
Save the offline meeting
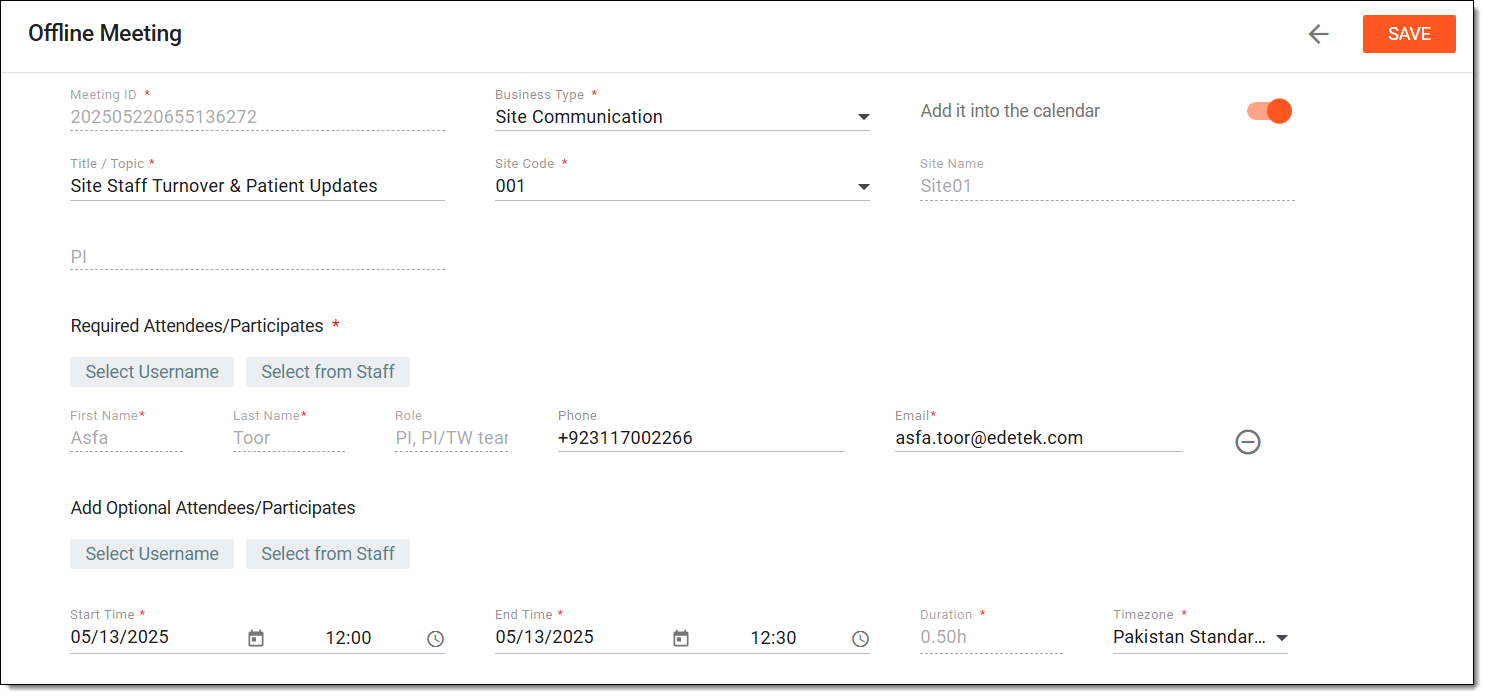(x=1409, y=34)
